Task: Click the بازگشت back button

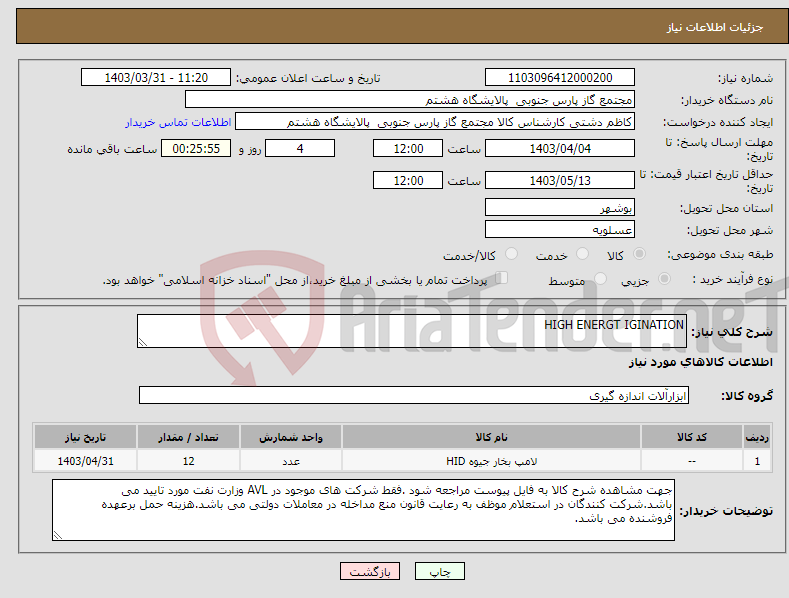Action: [x=370, y=571]
